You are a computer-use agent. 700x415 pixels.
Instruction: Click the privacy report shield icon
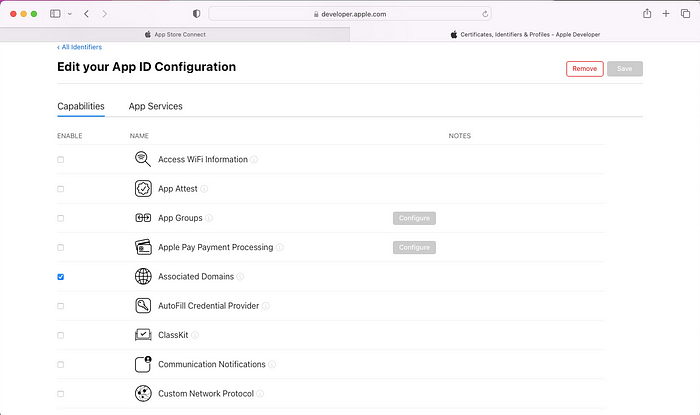point(196,14)
